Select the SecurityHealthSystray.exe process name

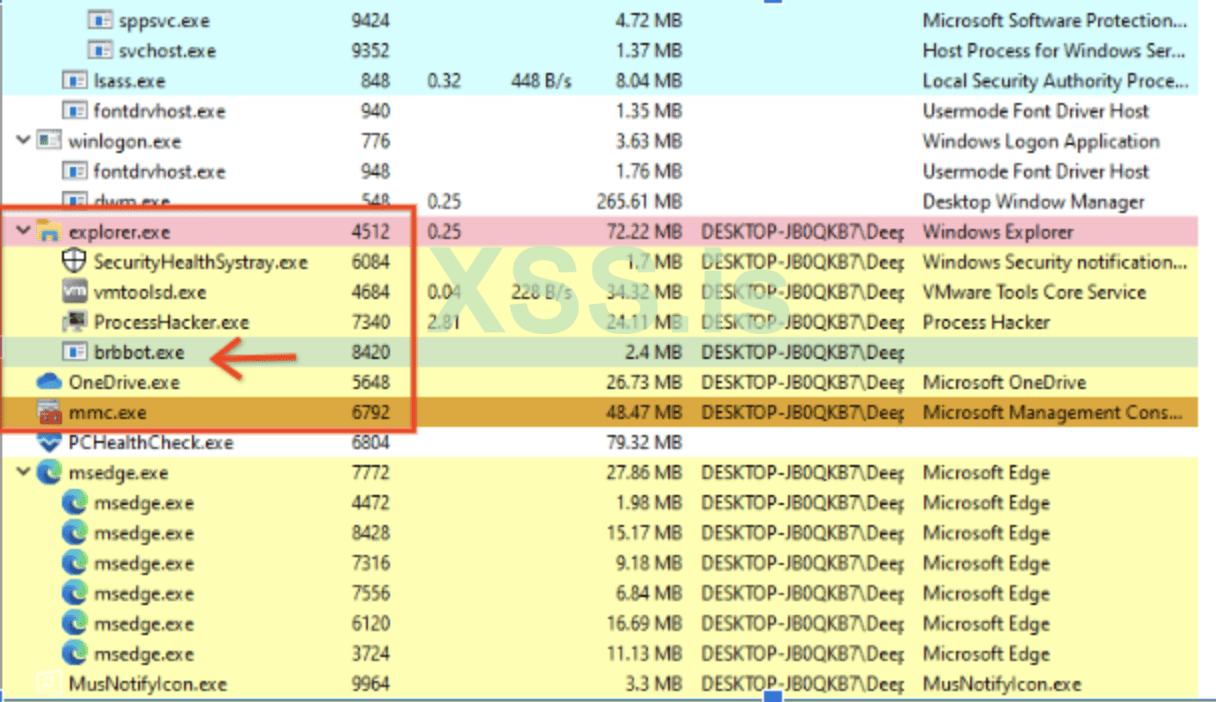click(201, 262)
